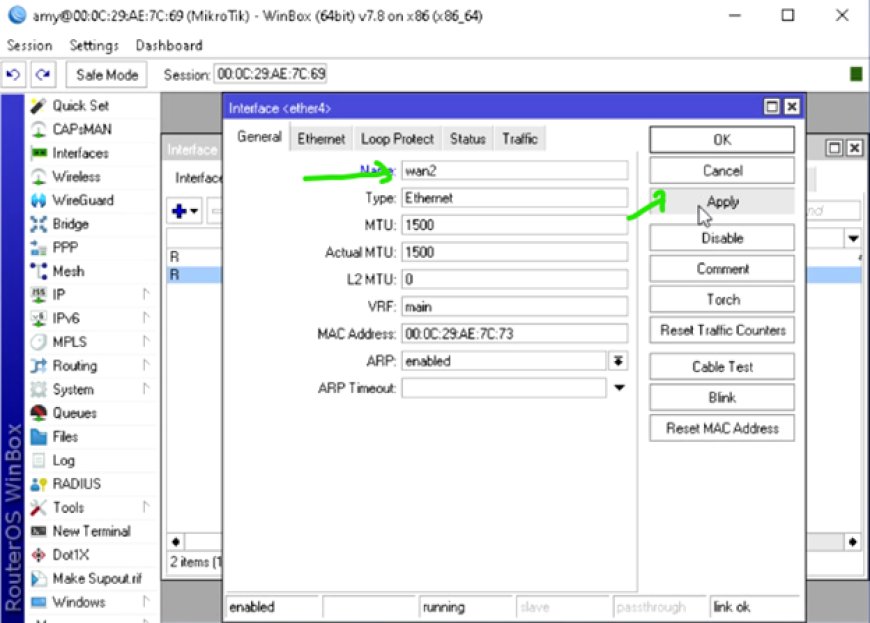
Task: Expand the Tools submenu
Action: coord(146,507)
